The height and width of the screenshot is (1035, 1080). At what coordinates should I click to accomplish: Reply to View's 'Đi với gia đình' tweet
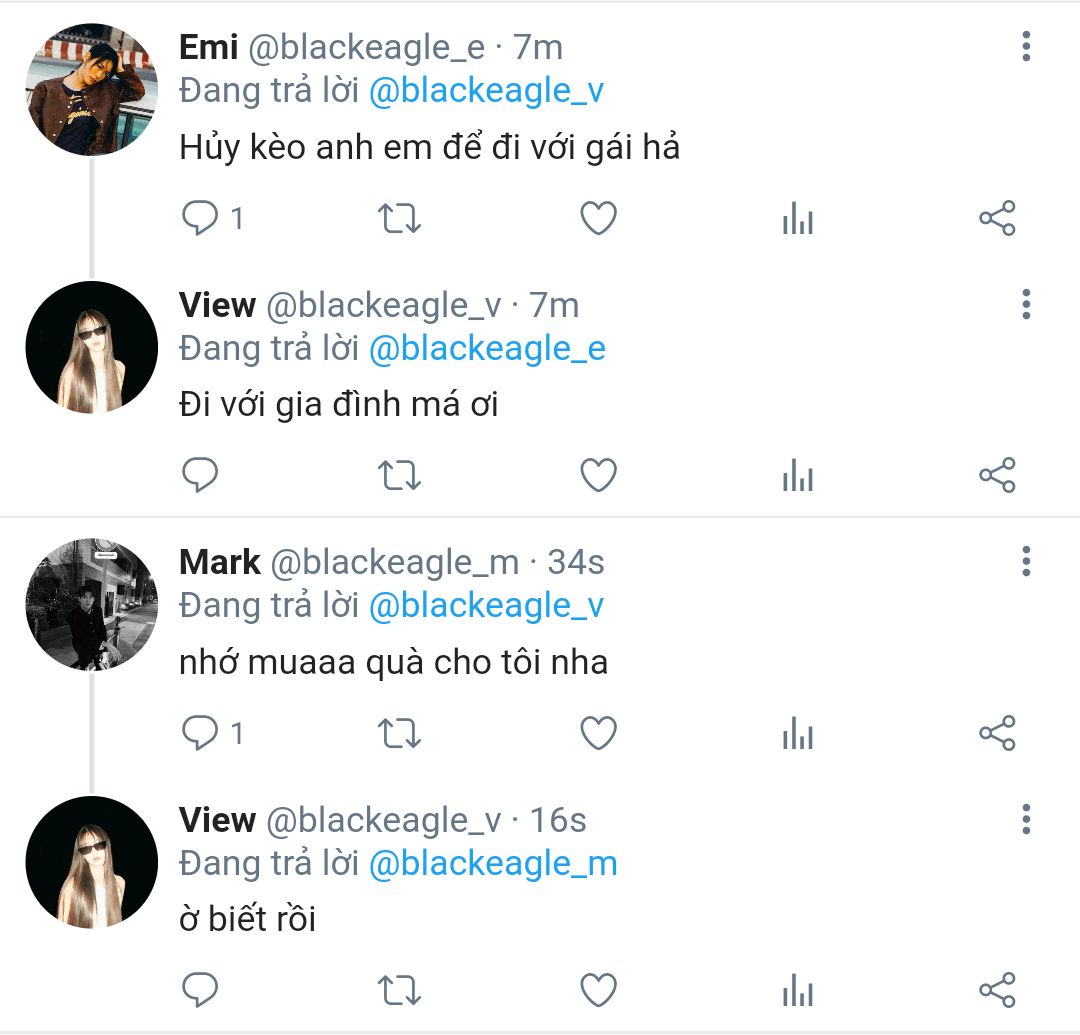201,476
